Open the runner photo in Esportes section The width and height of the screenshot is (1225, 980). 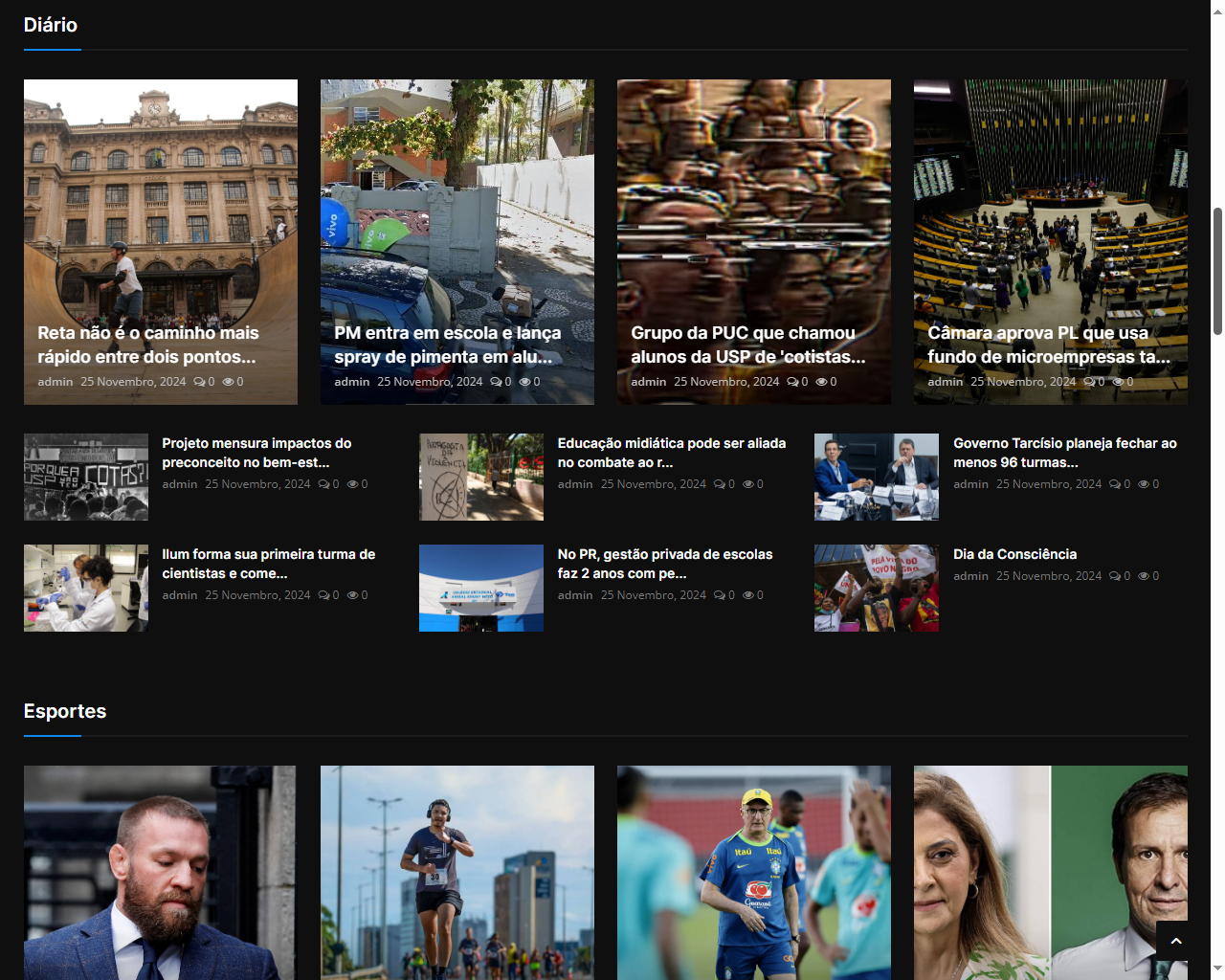(457, 872)
